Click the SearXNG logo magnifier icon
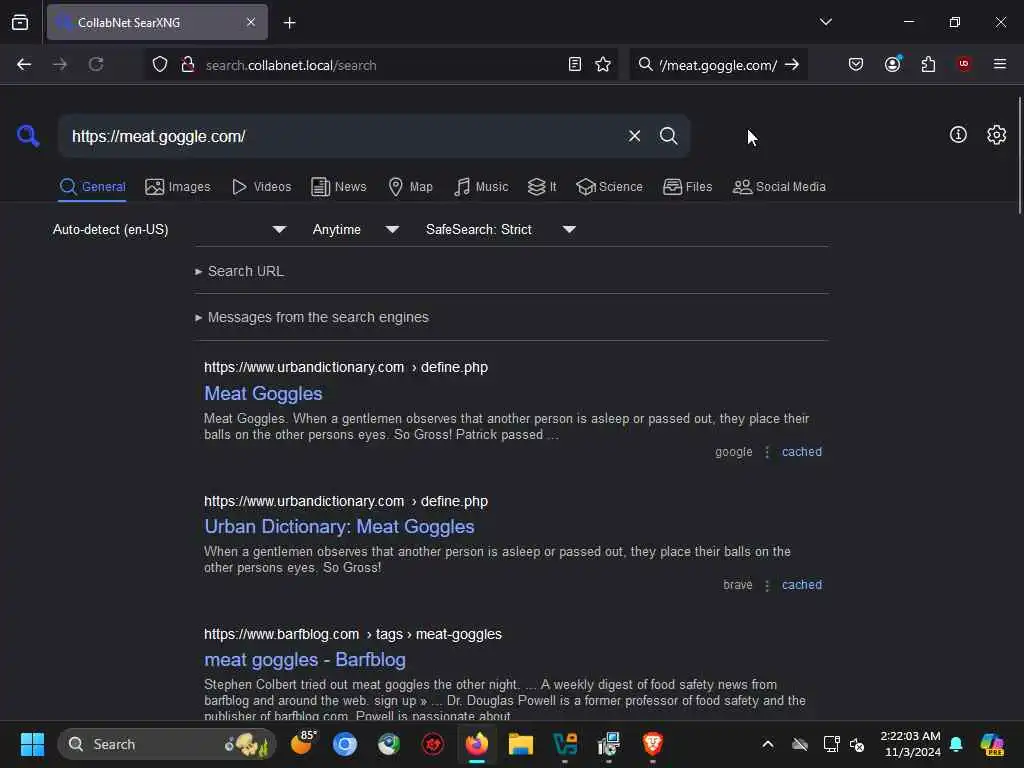Image resolution: width=1024 pixels, height=768 pixels. [x=28, y=136]
